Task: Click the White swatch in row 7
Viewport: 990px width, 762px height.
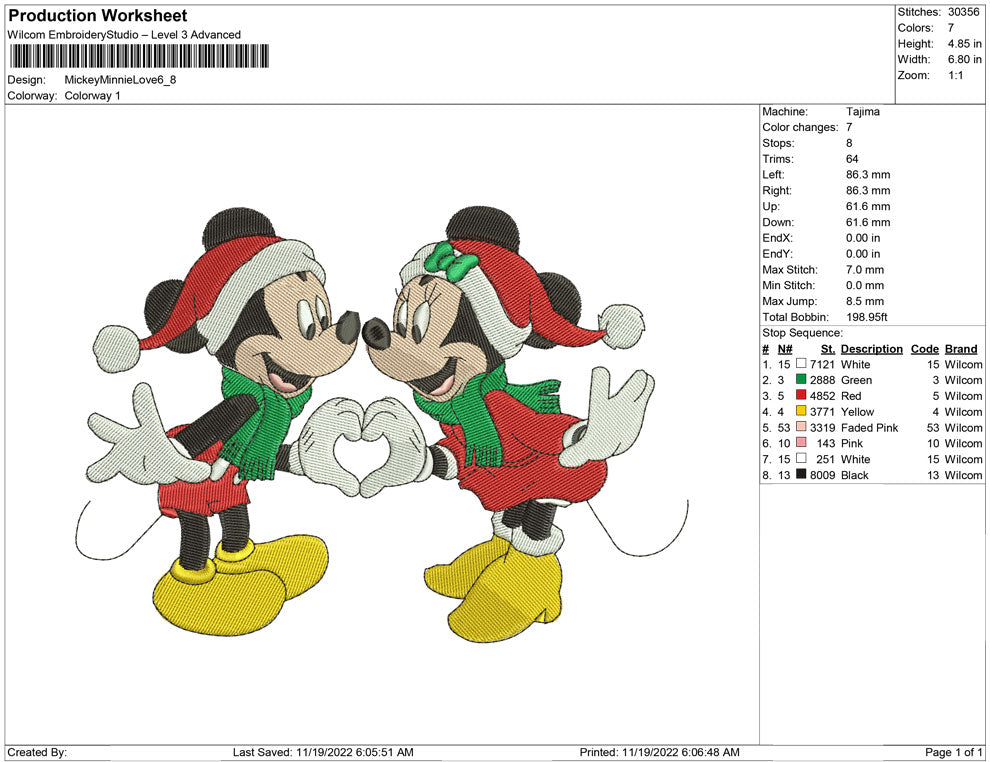Action: coord(801,458)
